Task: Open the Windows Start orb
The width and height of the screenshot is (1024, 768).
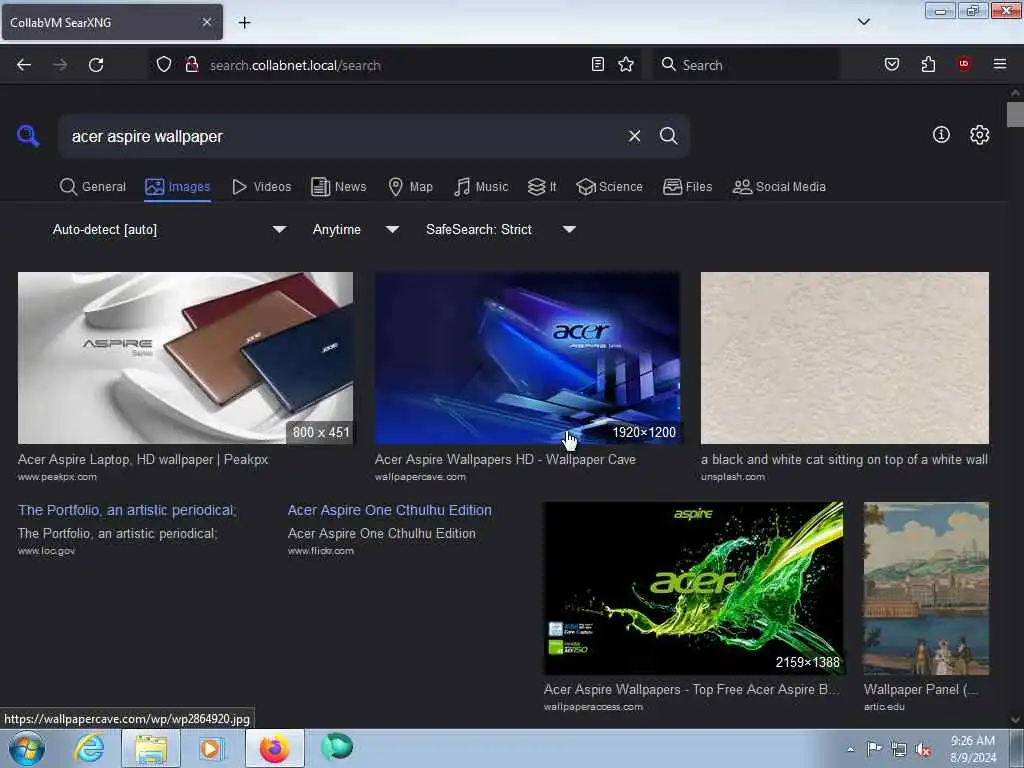Action: click(27, 748)
